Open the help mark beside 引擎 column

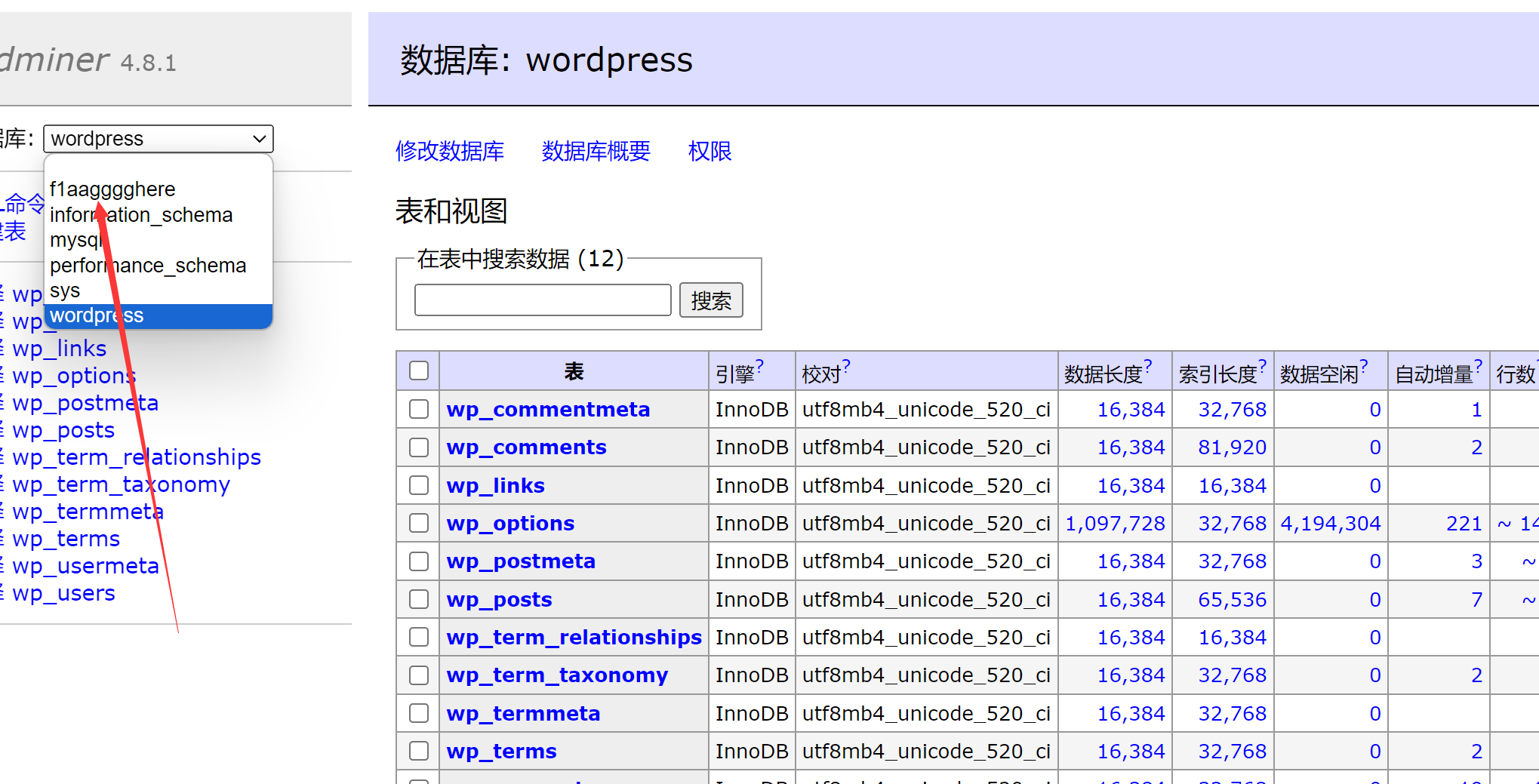tap(760, 365)
